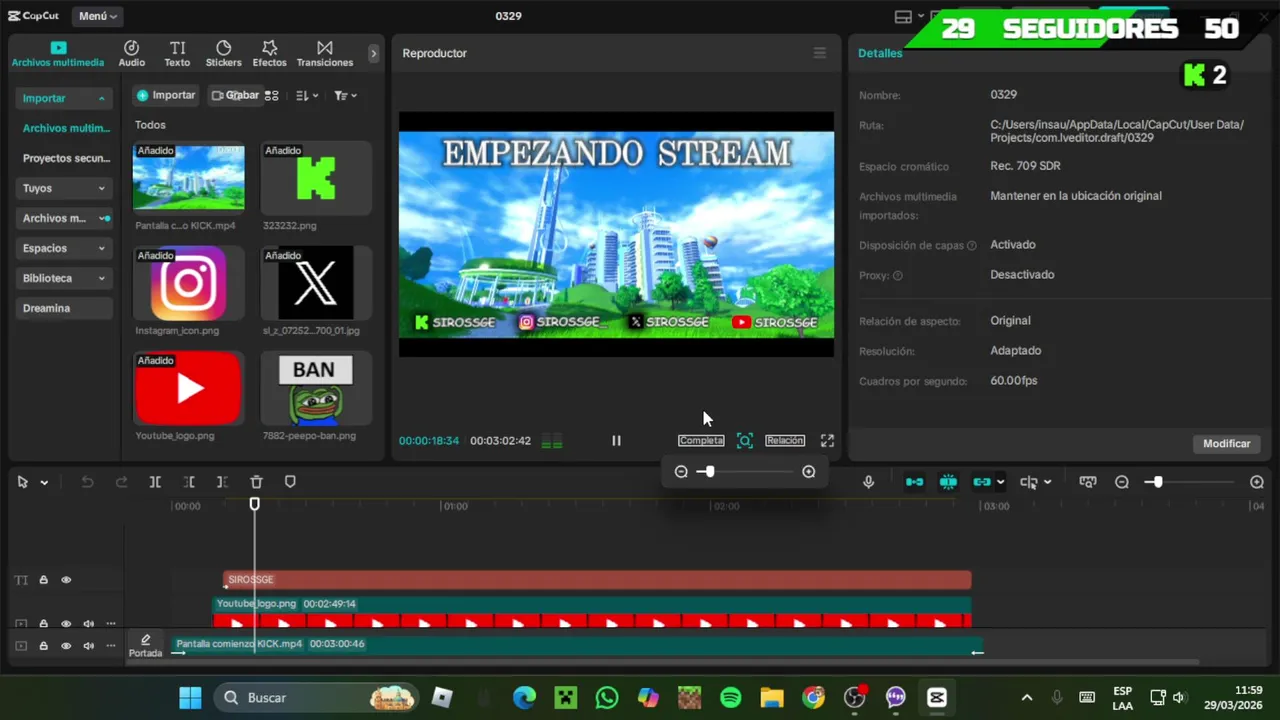Expand the Archivos m... sidebar section
The width and height of the screenshot is (1280, 720).
tap(65, 218)
